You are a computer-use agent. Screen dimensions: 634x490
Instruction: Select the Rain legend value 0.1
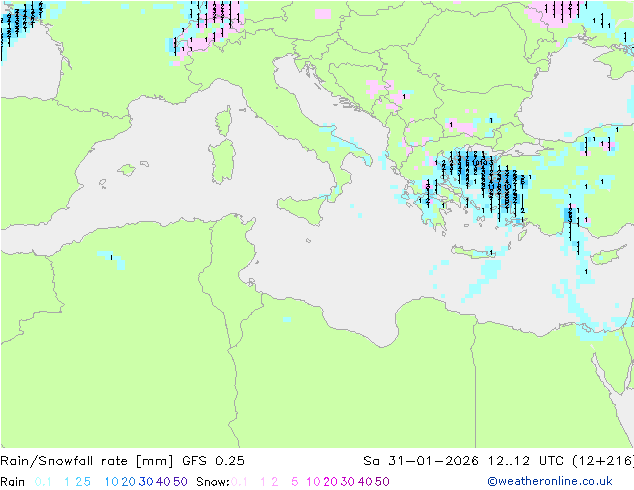(x=43, y=482)
